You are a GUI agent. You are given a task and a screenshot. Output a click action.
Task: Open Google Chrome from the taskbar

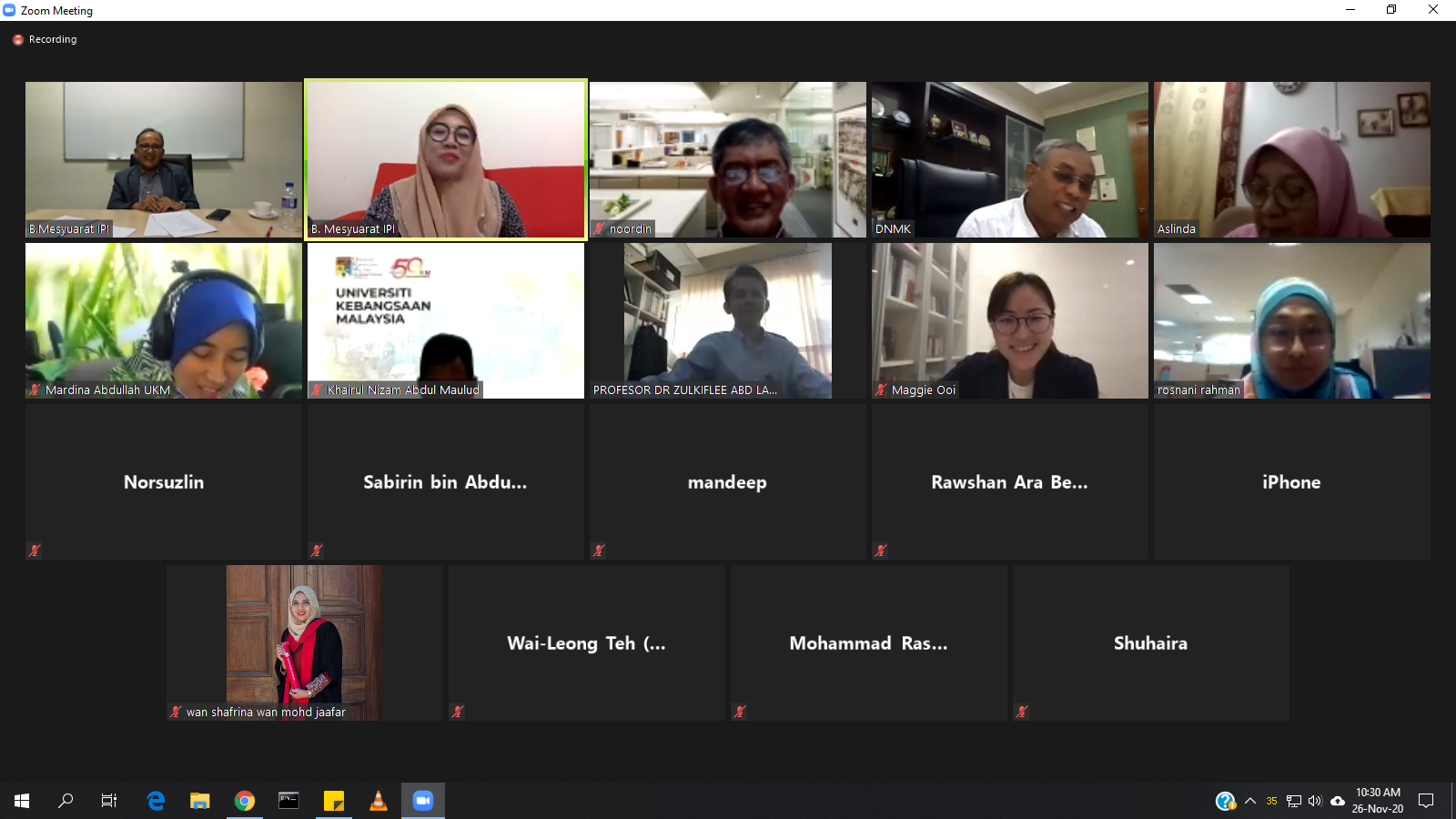(244, 801)
